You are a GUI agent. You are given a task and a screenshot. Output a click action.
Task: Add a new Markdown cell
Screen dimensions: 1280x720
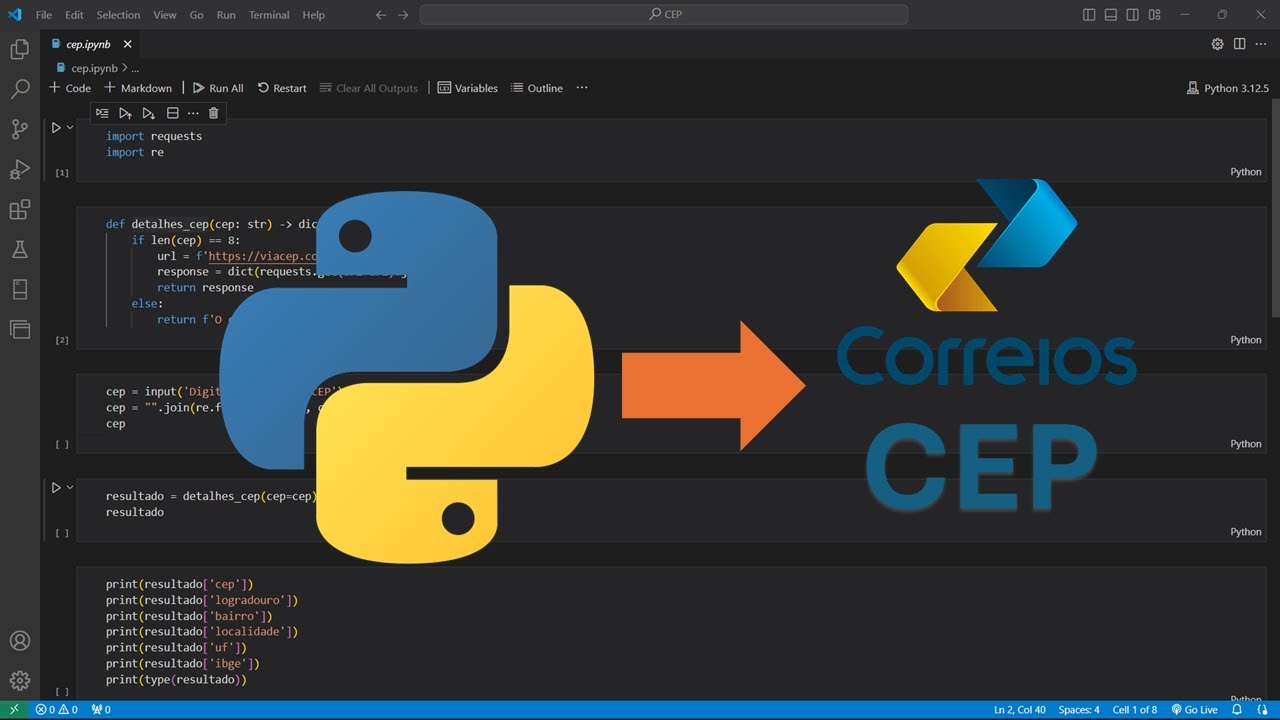pos(138,88)
